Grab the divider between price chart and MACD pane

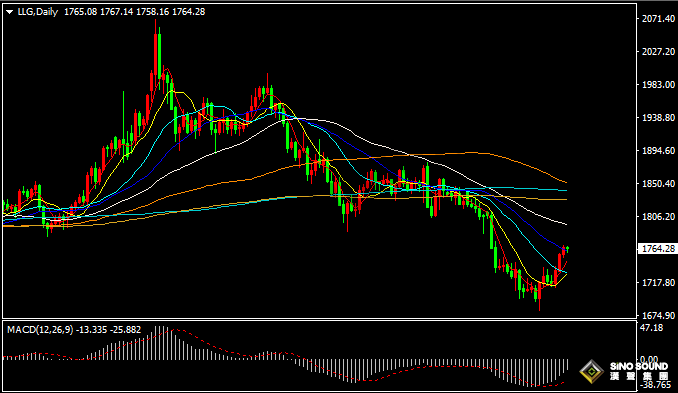(320, 319)
